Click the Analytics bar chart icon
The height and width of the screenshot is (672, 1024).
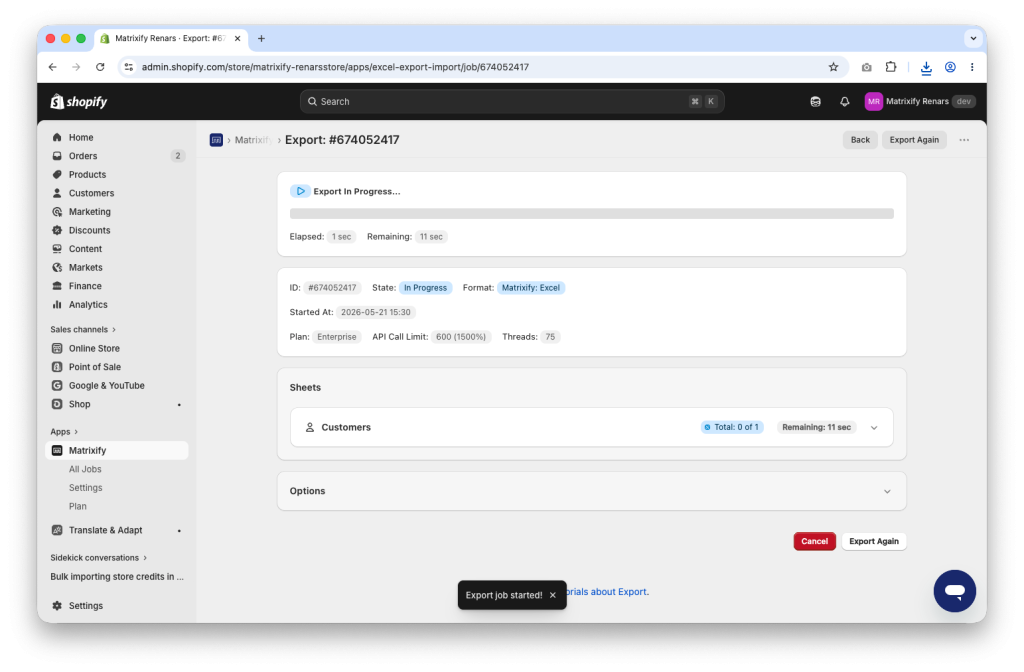[57, 305]
